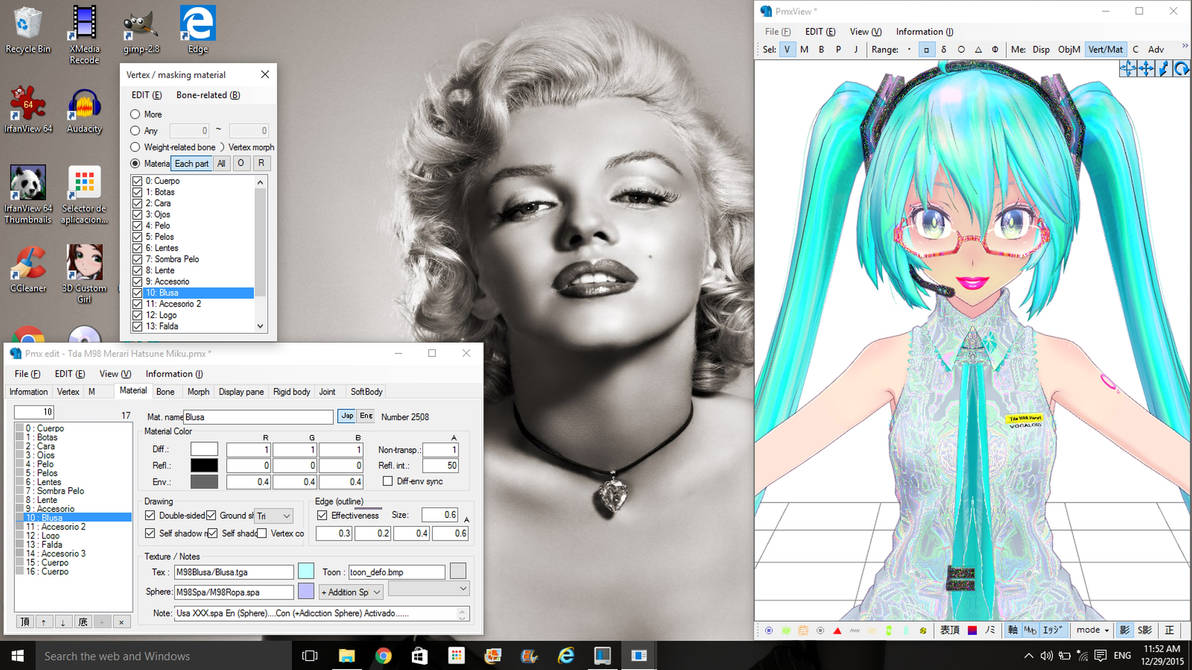Toggle the red triangle icon in PmxView bottom bar
The height and width of the screenshot is (670, 1192).
tap(837, 630)
